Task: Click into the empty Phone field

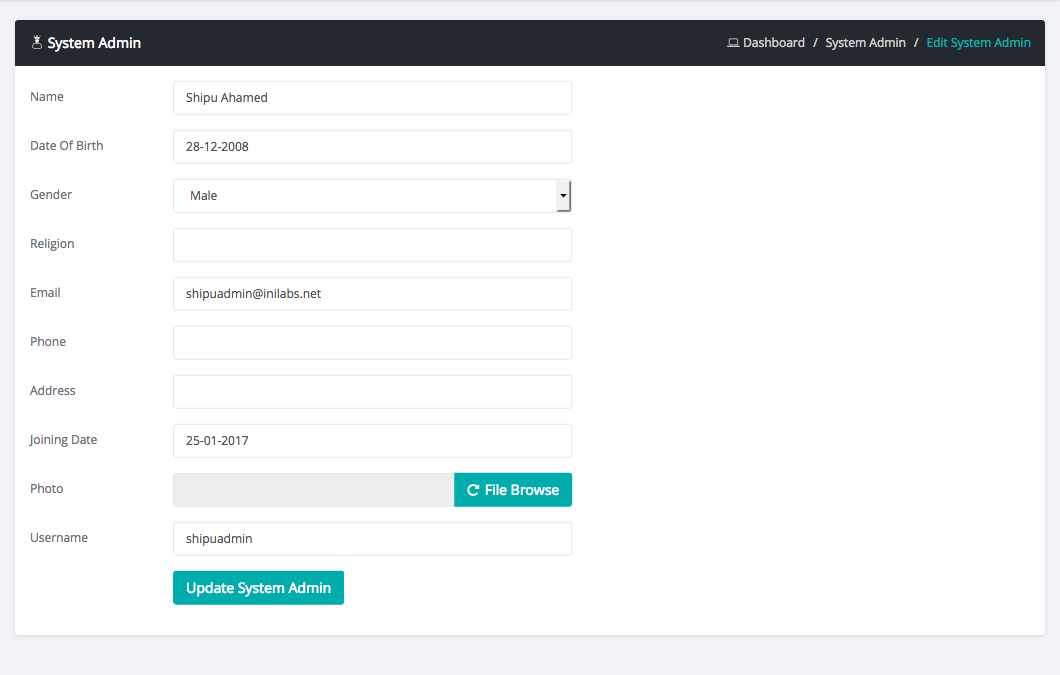Action: point(372,343)
